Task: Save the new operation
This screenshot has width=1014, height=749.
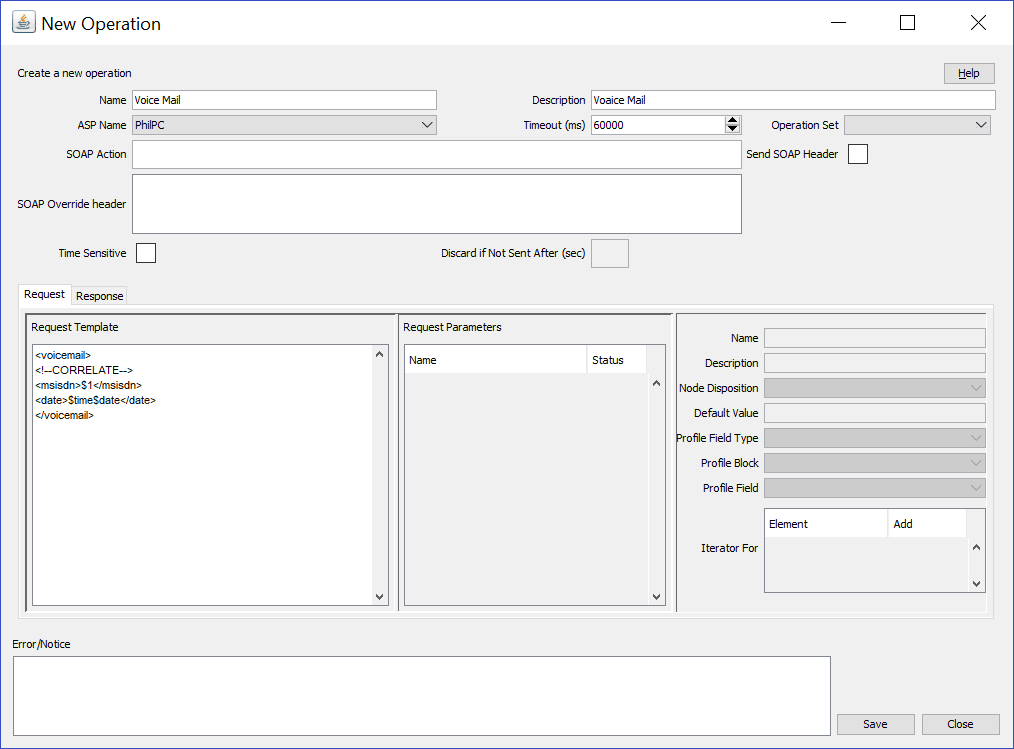Action: coord(875,724)
